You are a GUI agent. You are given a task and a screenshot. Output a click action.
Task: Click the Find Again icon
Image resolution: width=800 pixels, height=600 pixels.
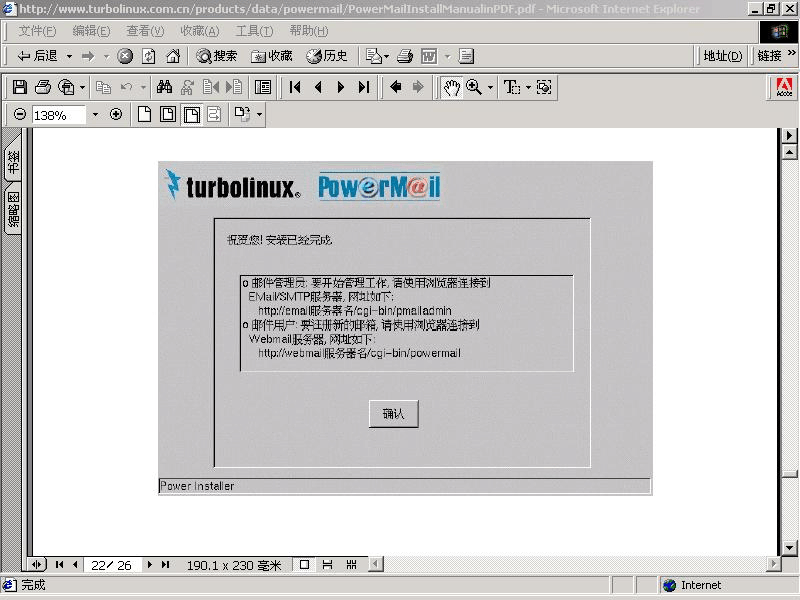[187, 87]
